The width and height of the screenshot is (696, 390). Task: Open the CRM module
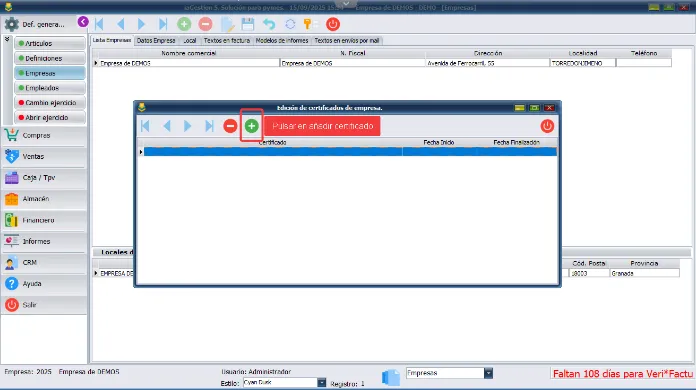(x=44, y=262)
